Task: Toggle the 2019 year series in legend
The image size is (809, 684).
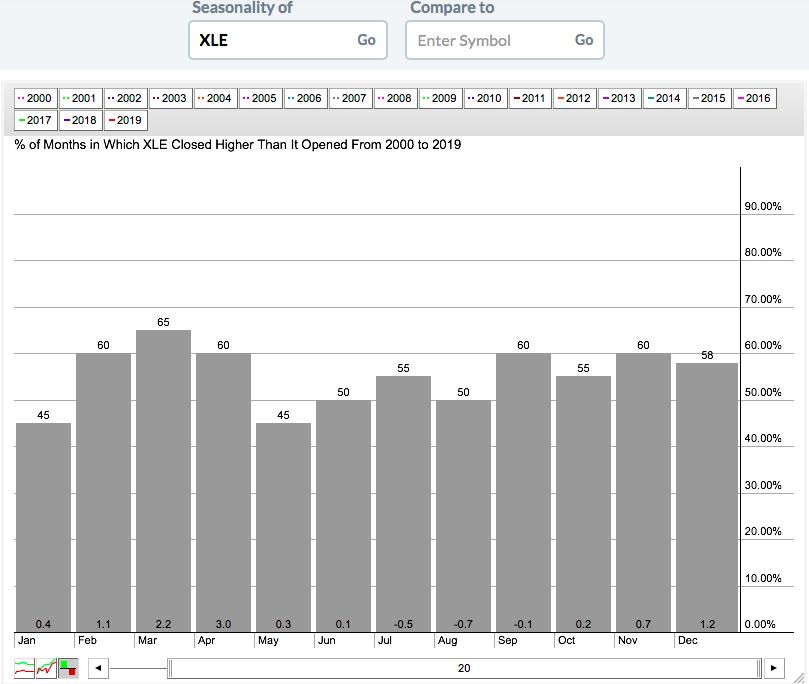Action: click(x=126, y=120)
